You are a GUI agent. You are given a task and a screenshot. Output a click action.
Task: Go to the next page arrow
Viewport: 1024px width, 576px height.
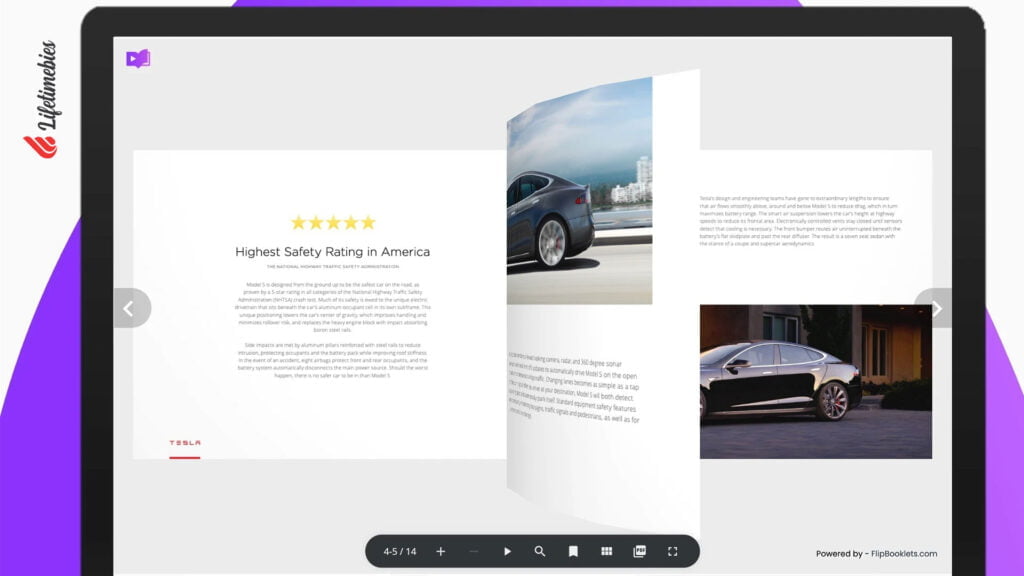pyautogui.click(x=935, y=308)
